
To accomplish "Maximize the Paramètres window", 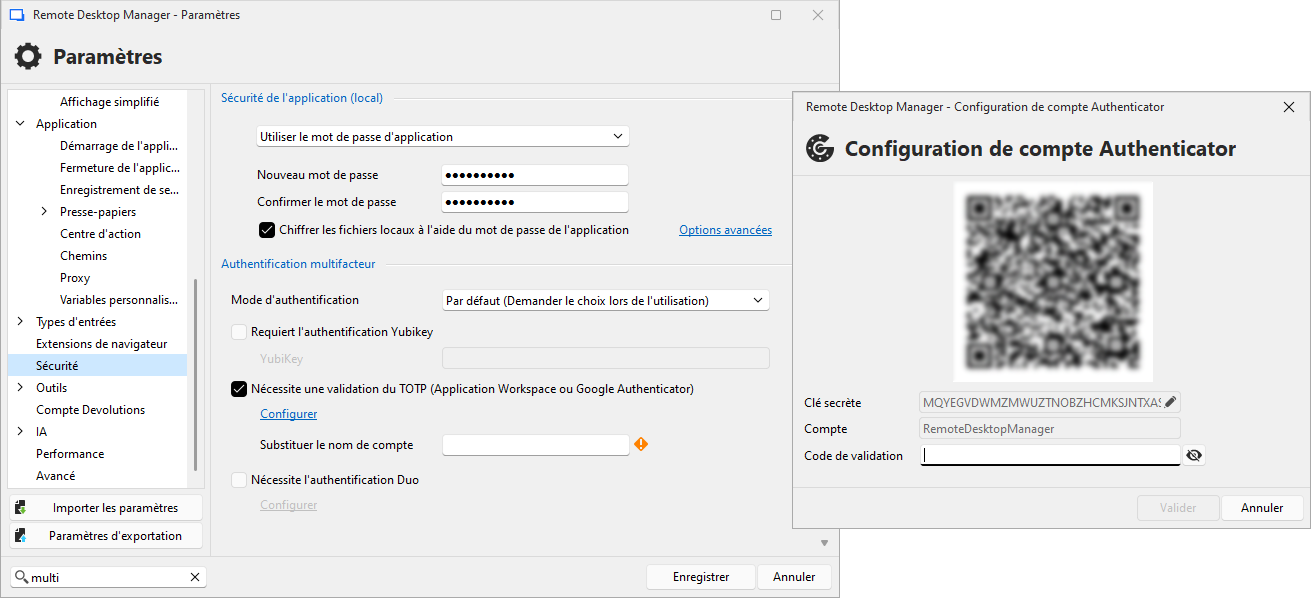I will pyautogui.click(x=776, y=15).
